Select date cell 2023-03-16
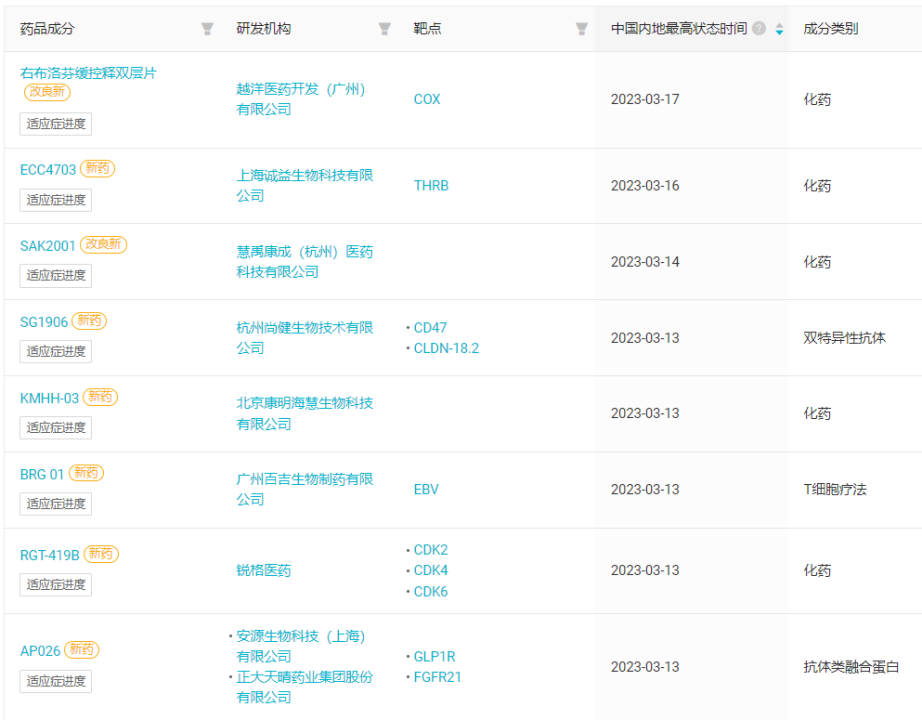Image resolution: width=922 pixels, height=720 pixels. click(x=645, y=185)
